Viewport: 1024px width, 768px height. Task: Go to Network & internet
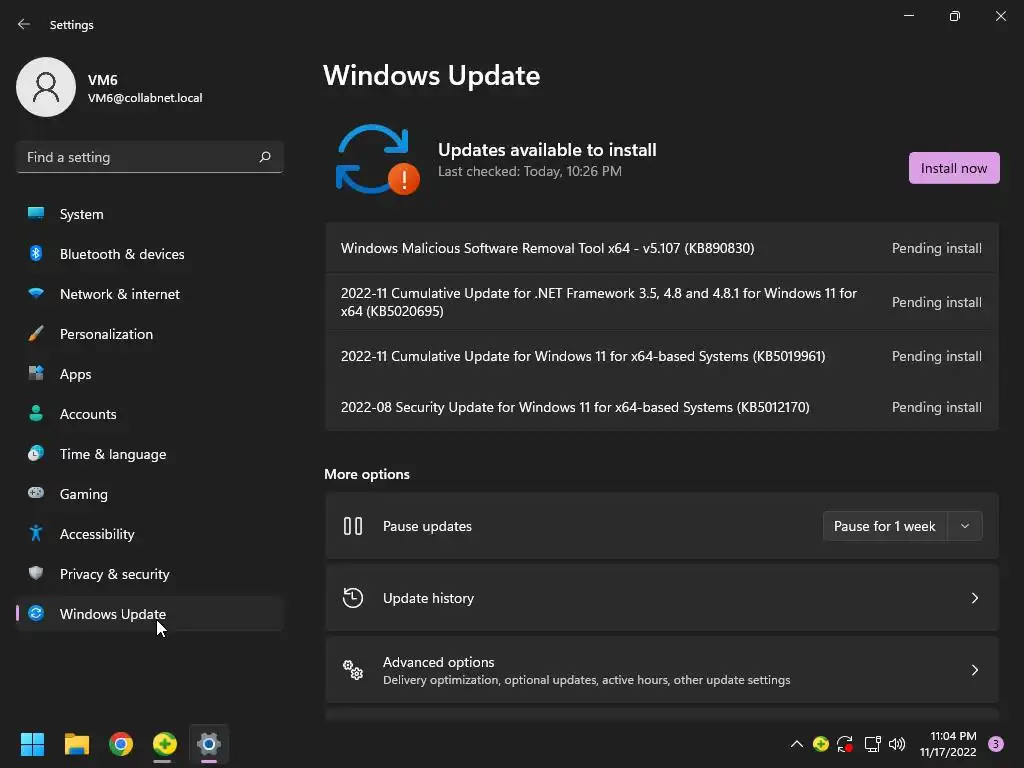tap(150, 294)
